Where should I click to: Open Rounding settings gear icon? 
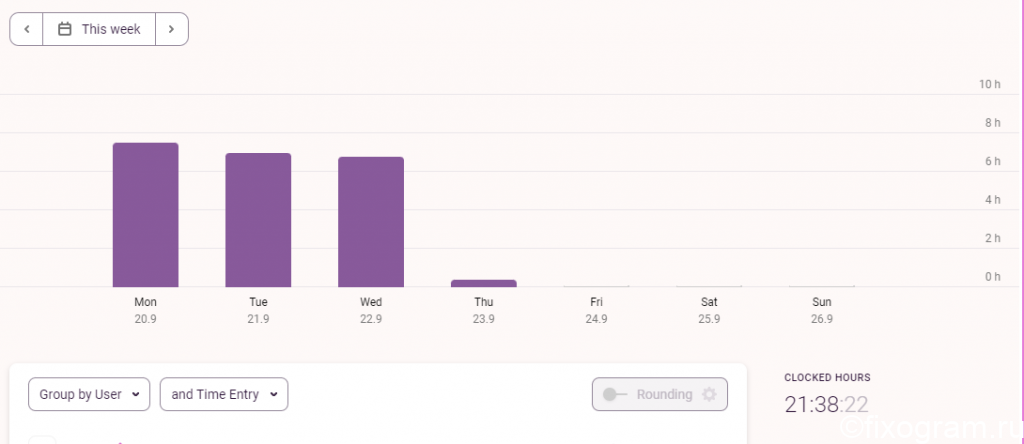[709, 394]
